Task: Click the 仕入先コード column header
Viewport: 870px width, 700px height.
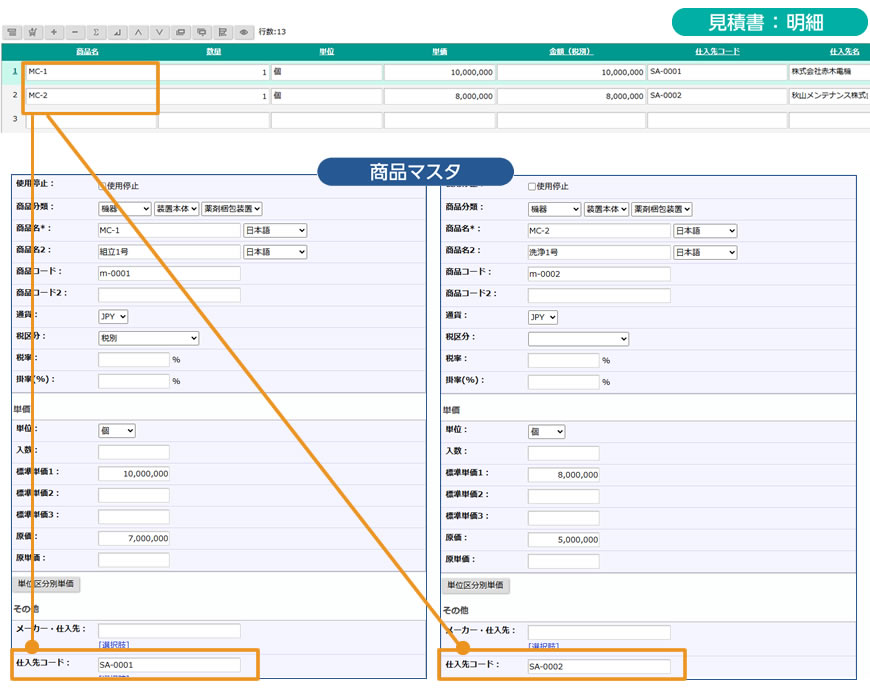Action: [x=716, y=52]
